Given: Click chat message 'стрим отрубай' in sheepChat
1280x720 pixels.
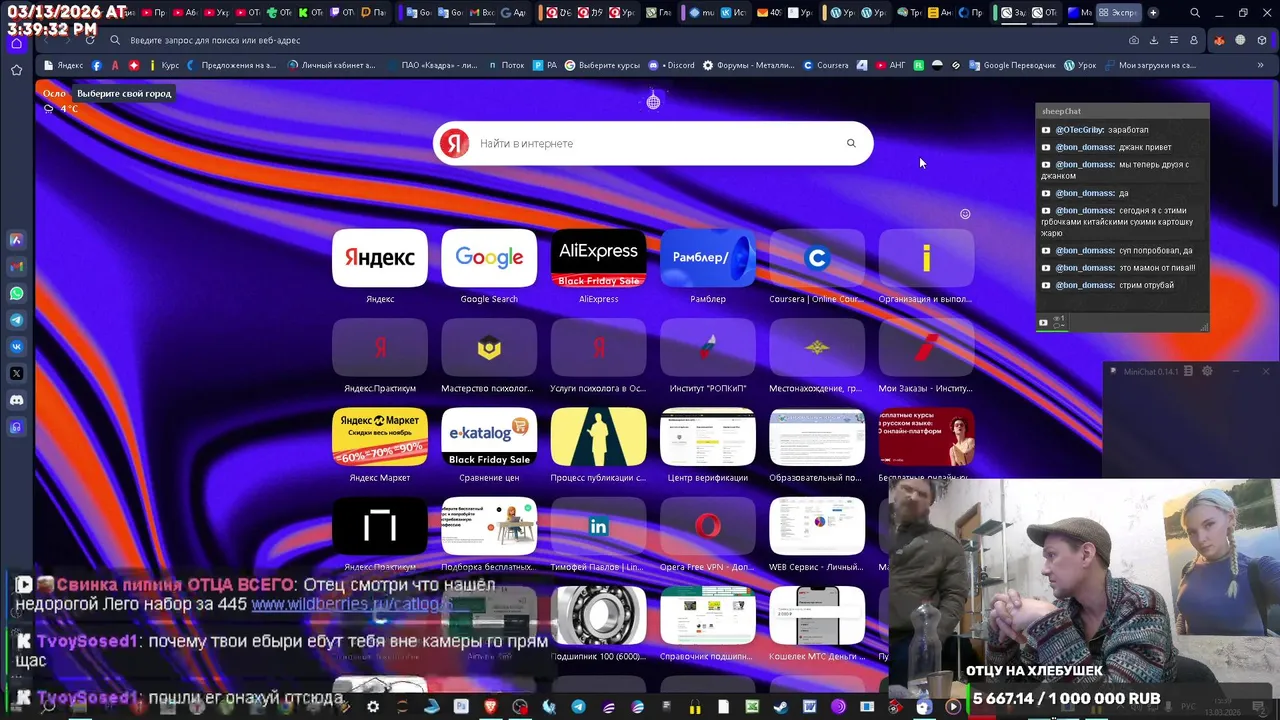Looking at the screenshot, I should click(x=1146, y=285).
